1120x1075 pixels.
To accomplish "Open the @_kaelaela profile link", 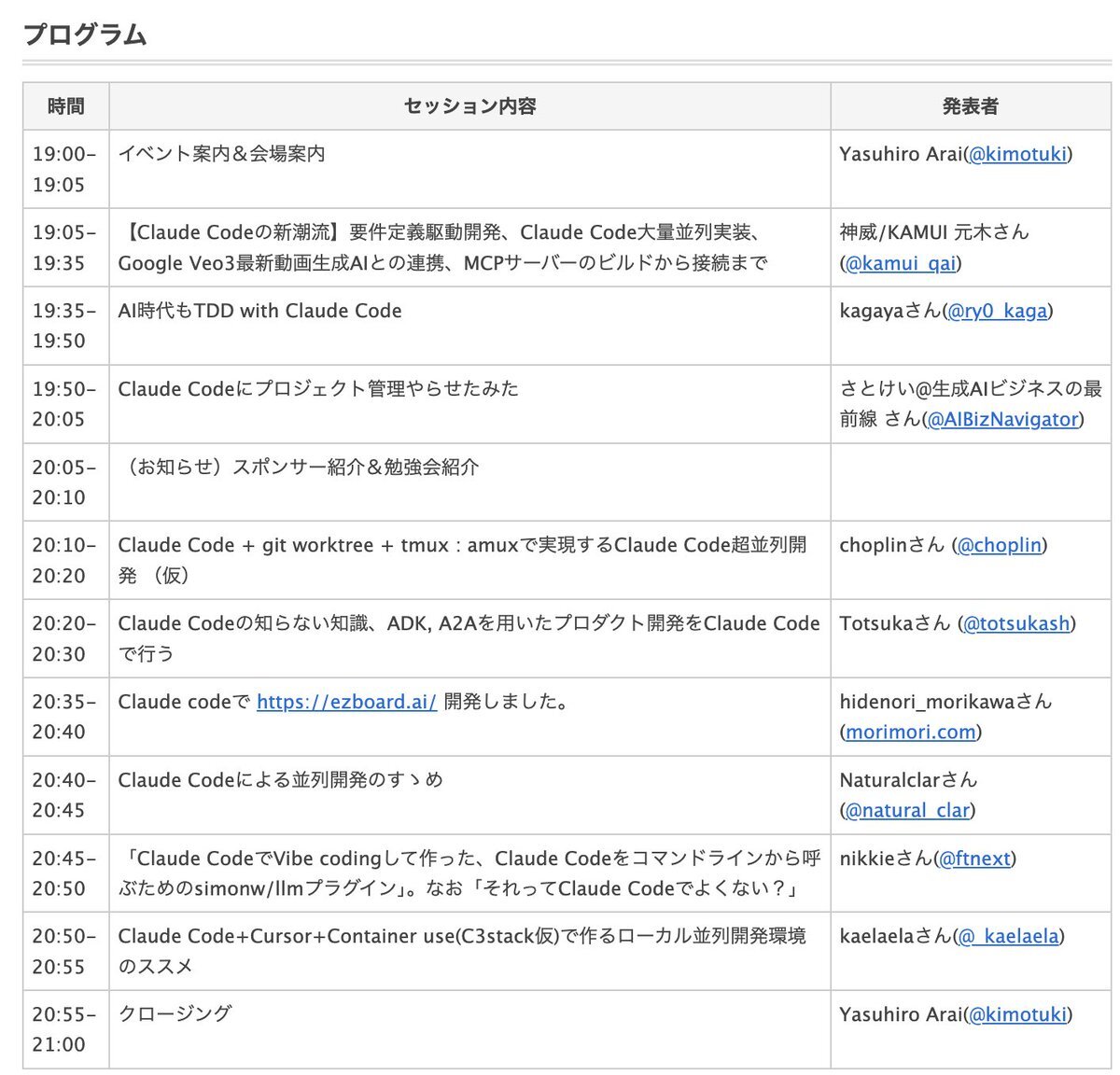I will (x=1009, y=936).
